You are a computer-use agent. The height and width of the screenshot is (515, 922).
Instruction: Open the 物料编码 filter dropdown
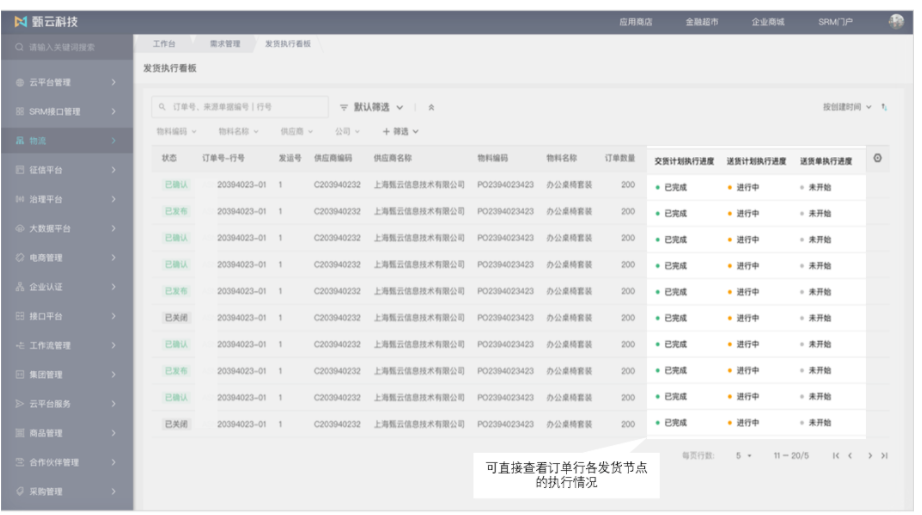tap(176, 132)
